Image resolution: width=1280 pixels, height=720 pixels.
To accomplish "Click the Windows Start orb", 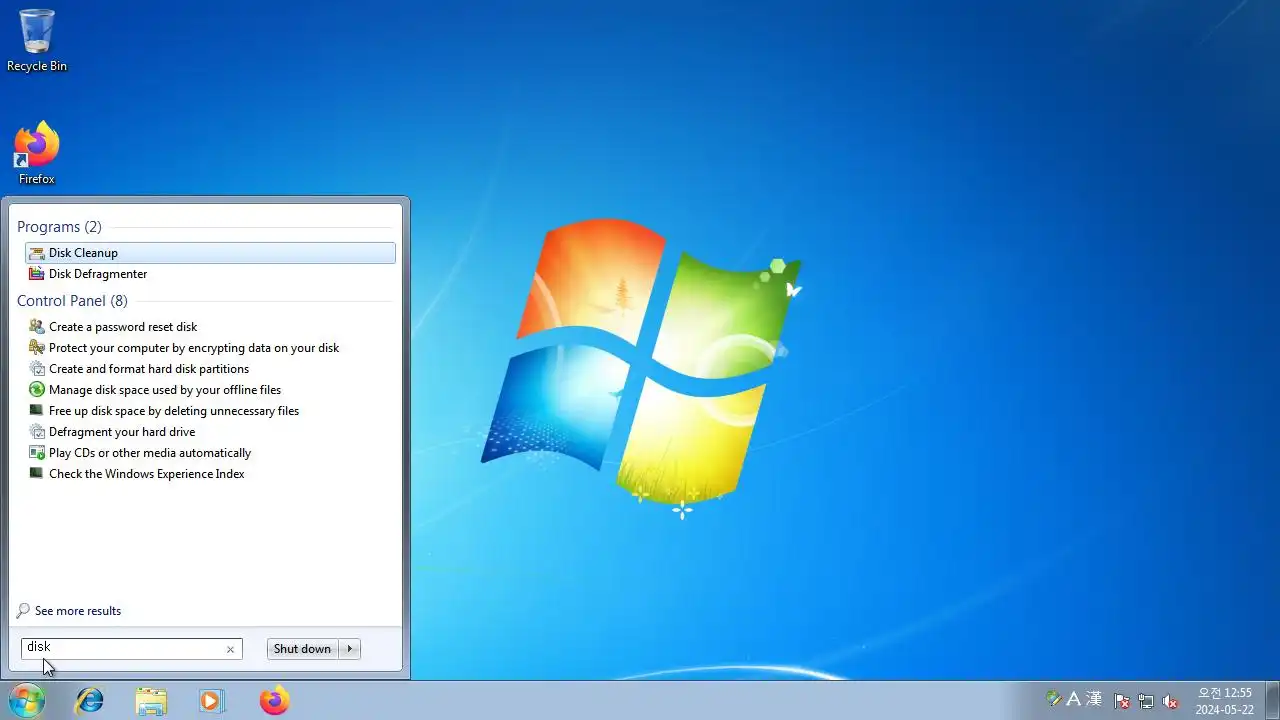I will 27,700.
